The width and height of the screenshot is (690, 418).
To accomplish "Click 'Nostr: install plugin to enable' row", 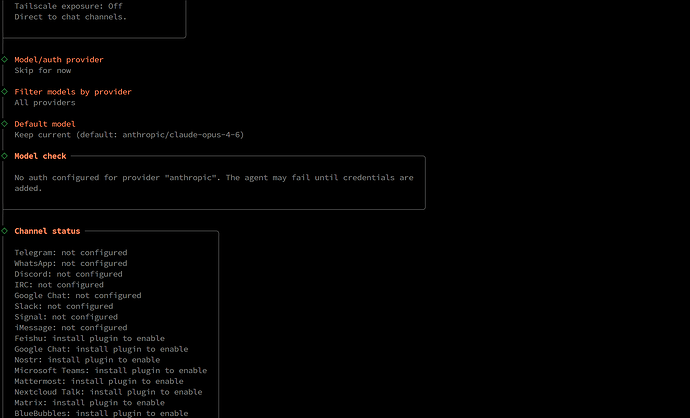I will (87, 360).
